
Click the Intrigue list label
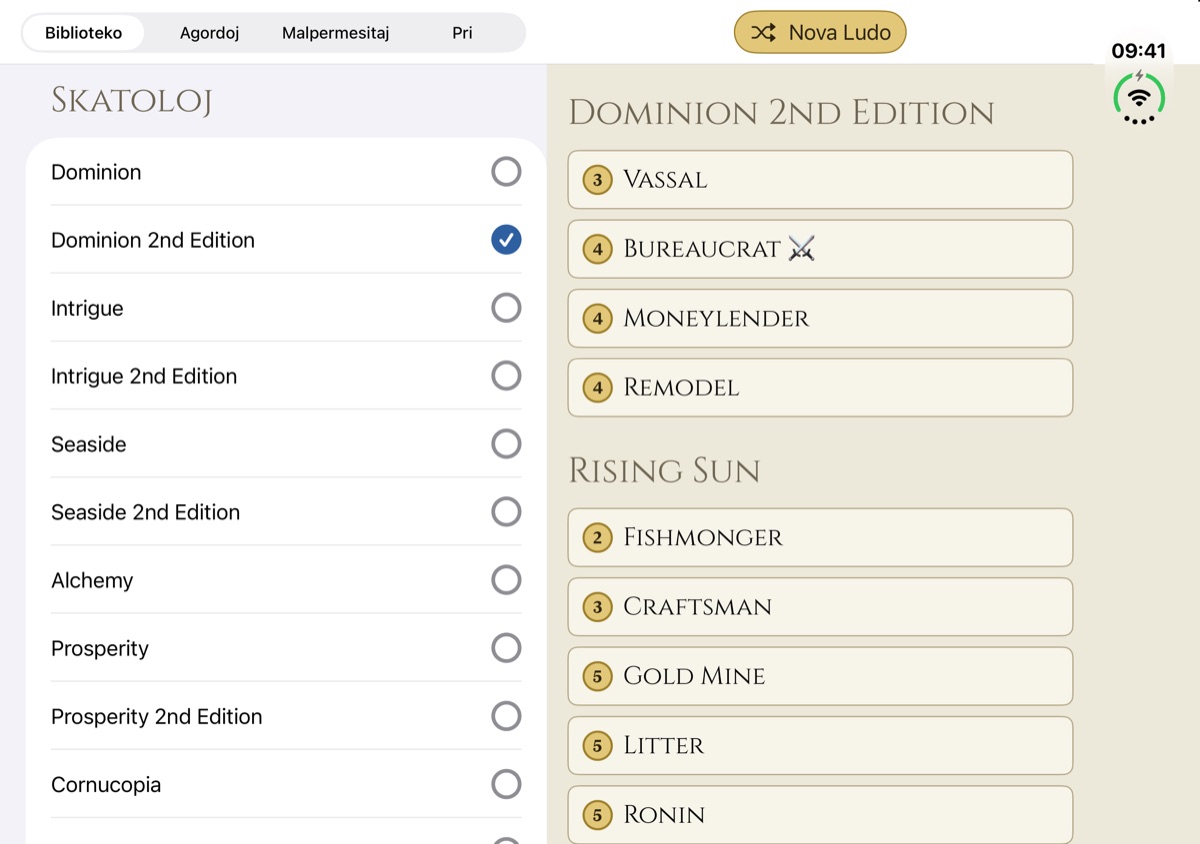[x=87, y=309]
